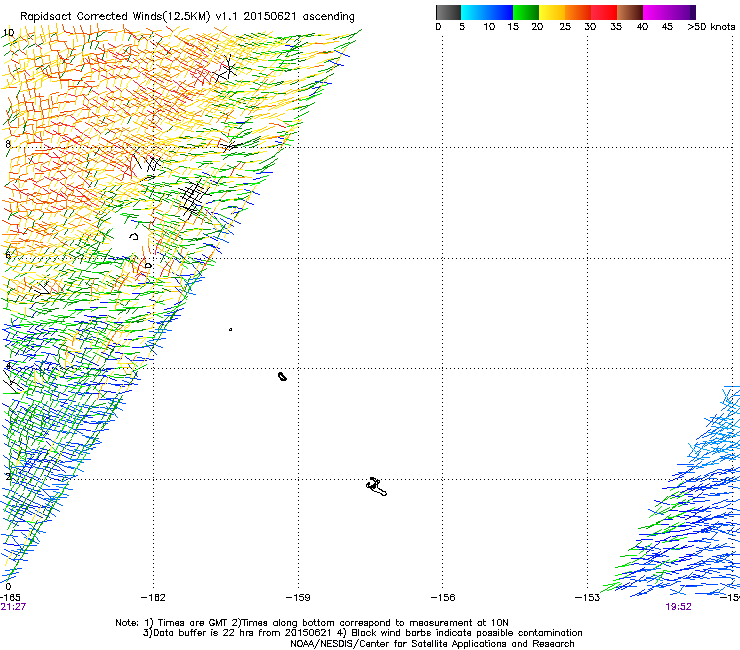Click the magenta-purple 40-50 knots color segment
The width and height of the screenshot is (740, 650).
tap(669, 12)
